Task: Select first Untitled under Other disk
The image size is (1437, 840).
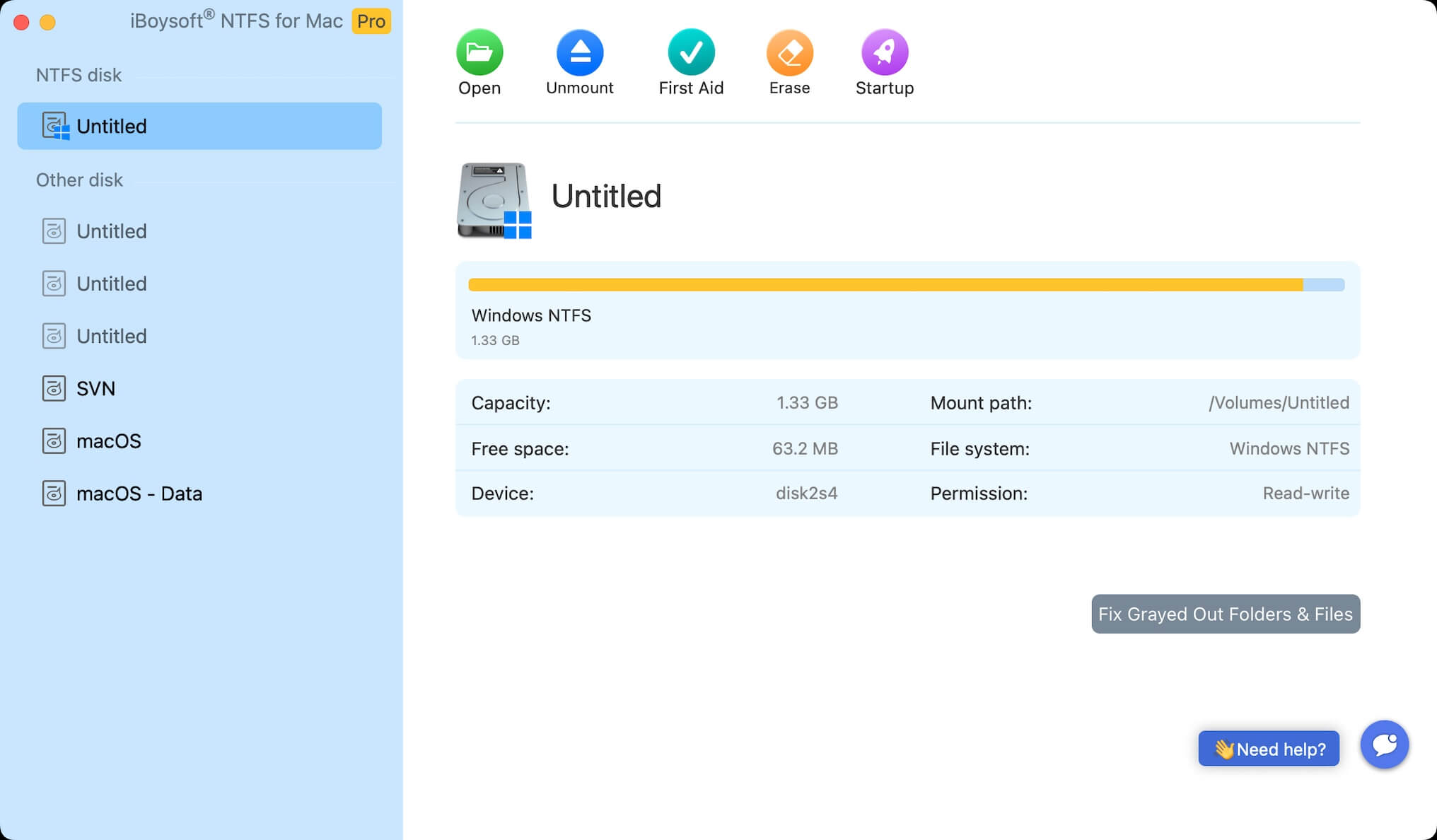Action: pos(112,231)
